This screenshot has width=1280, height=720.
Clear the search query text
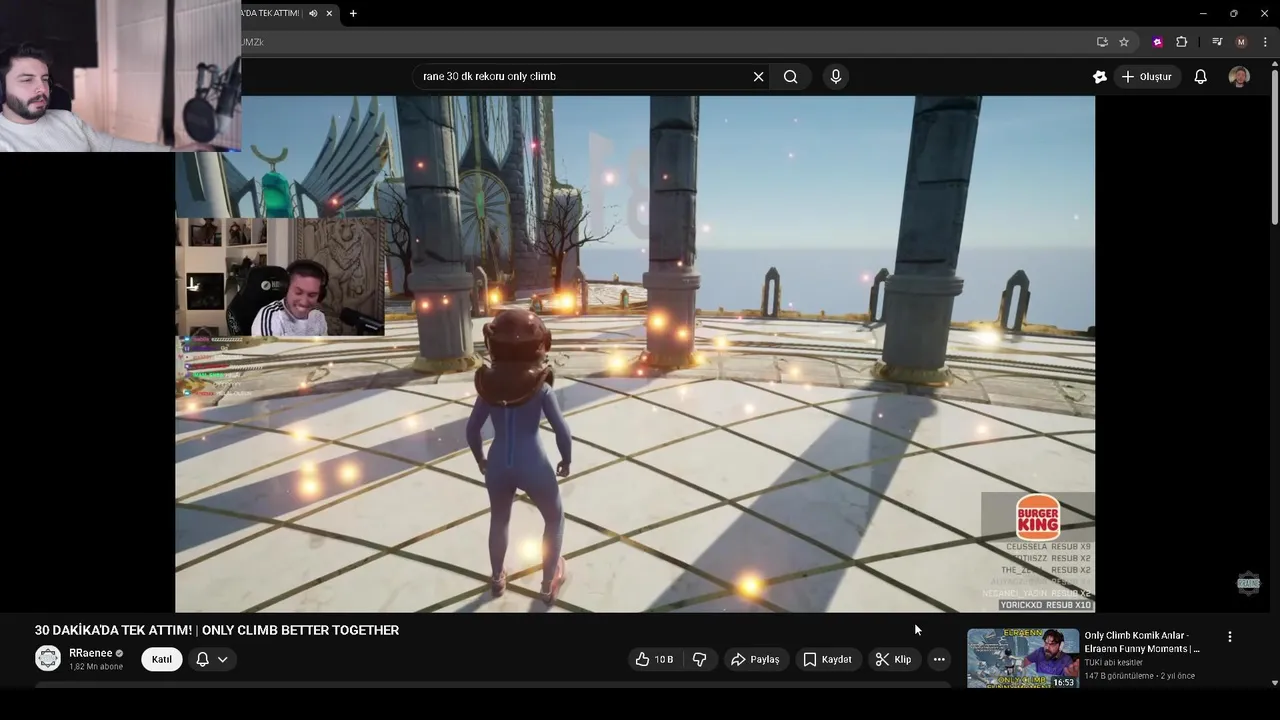(758, 76)
